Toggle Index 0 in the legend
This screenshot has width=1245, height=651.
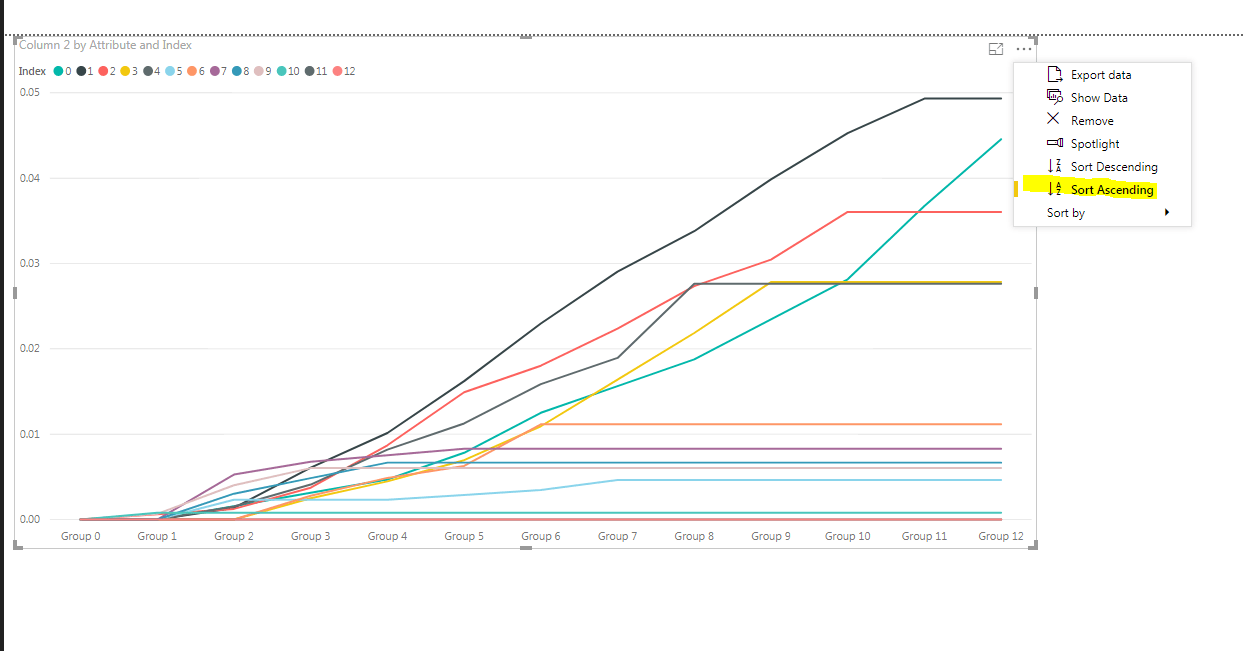pyautogui.click(x=60, y=71)
